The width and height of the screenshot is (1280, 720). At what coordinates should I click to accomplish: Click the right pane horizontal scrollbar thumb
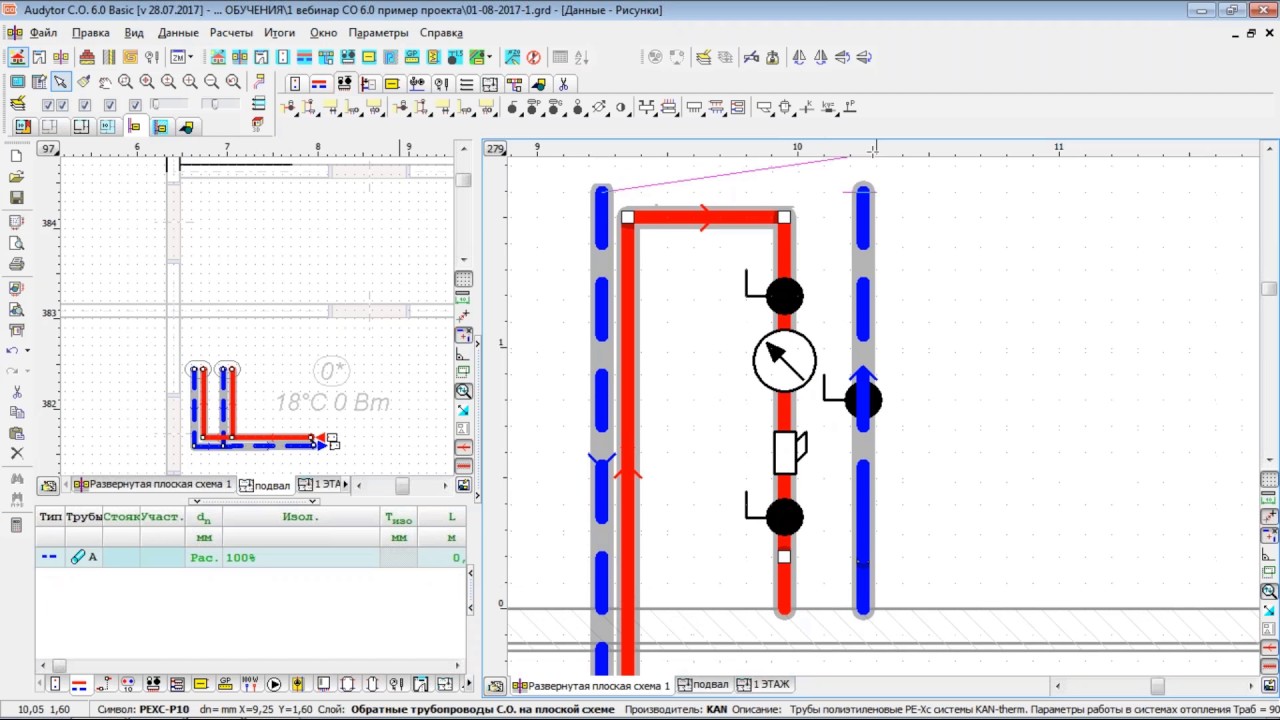click(x=1157, y=686)
